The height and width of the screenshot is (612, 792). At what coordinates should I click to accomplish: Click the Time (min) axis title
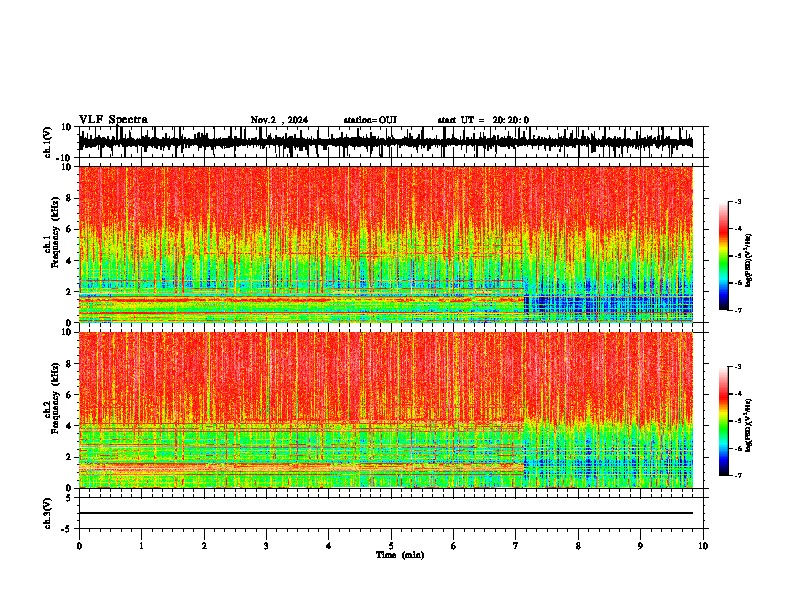coord(400,555)
